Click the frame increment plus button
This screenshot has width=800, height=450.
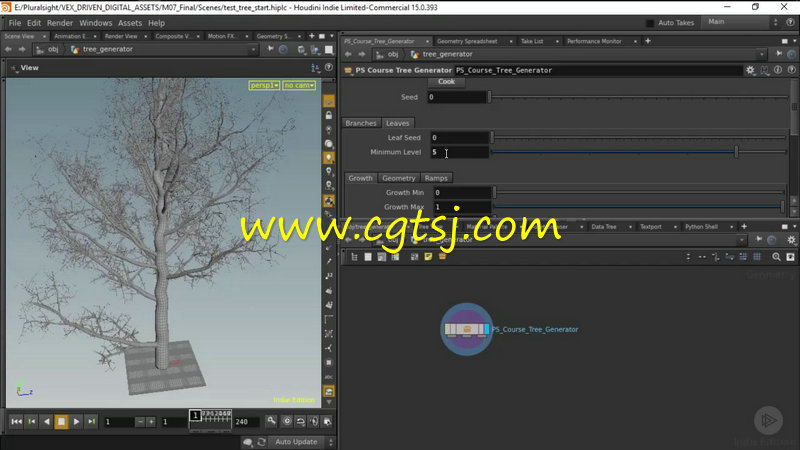(151, 422)
